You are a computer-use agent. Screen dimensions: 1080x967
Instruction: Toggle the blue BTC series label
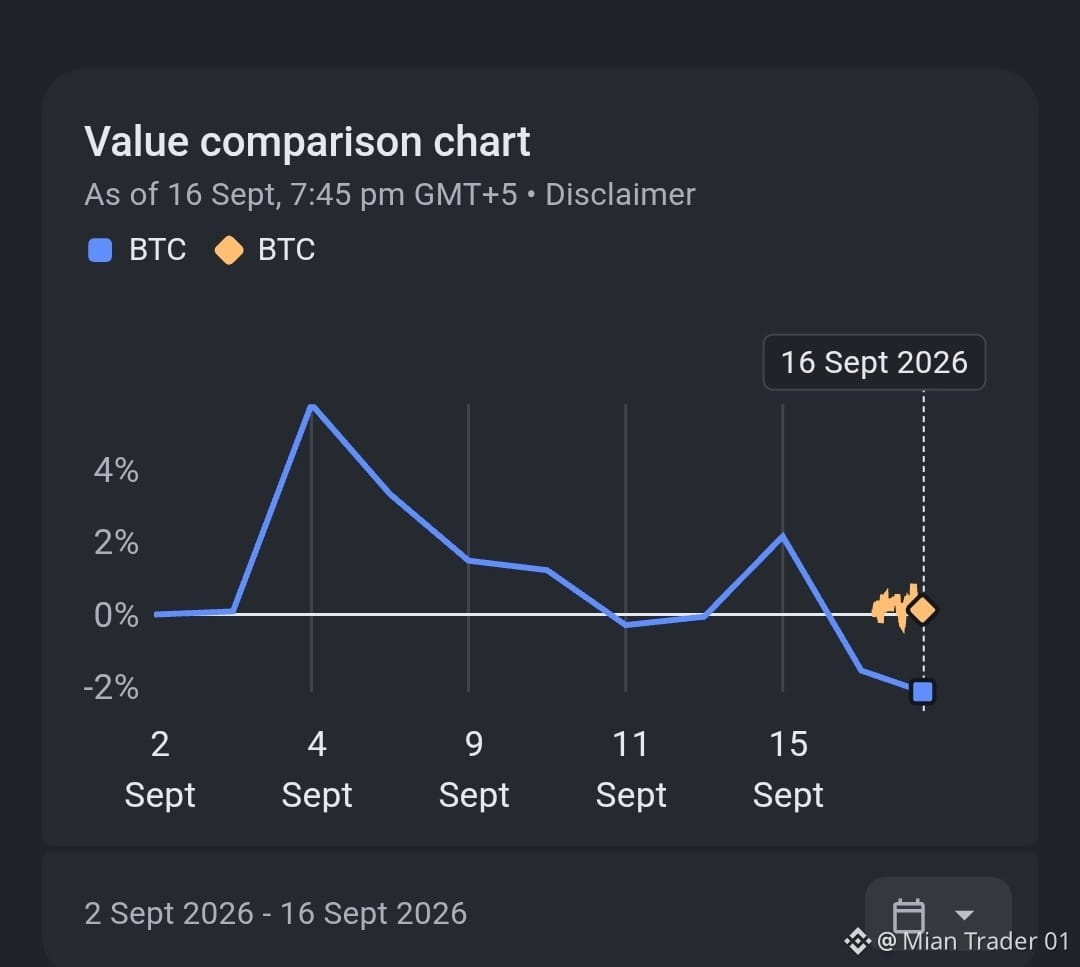pyautogui.click(x=158, y=249)
